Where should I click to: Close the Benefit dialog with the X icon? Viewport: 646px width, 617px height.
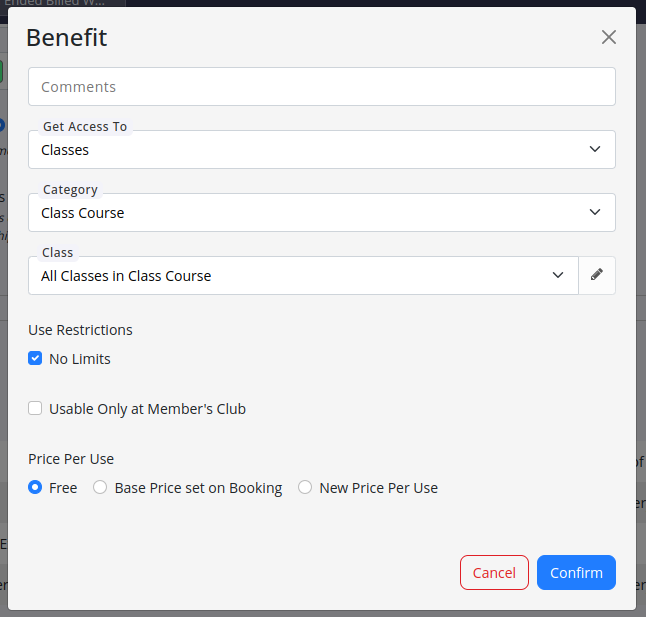pyautogui.click(x=608, y=38)
